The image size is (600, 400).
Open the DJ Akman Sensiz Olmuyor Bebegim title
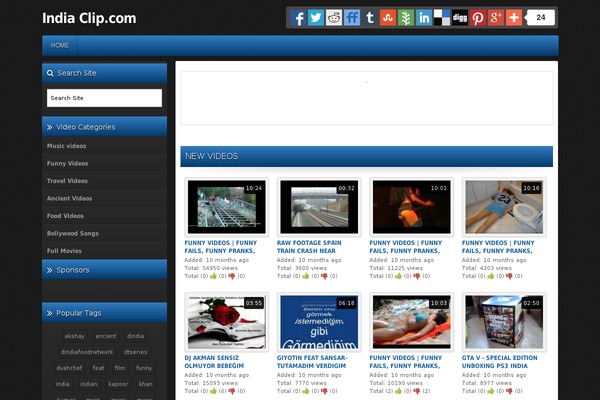click(x=214, y=362)
